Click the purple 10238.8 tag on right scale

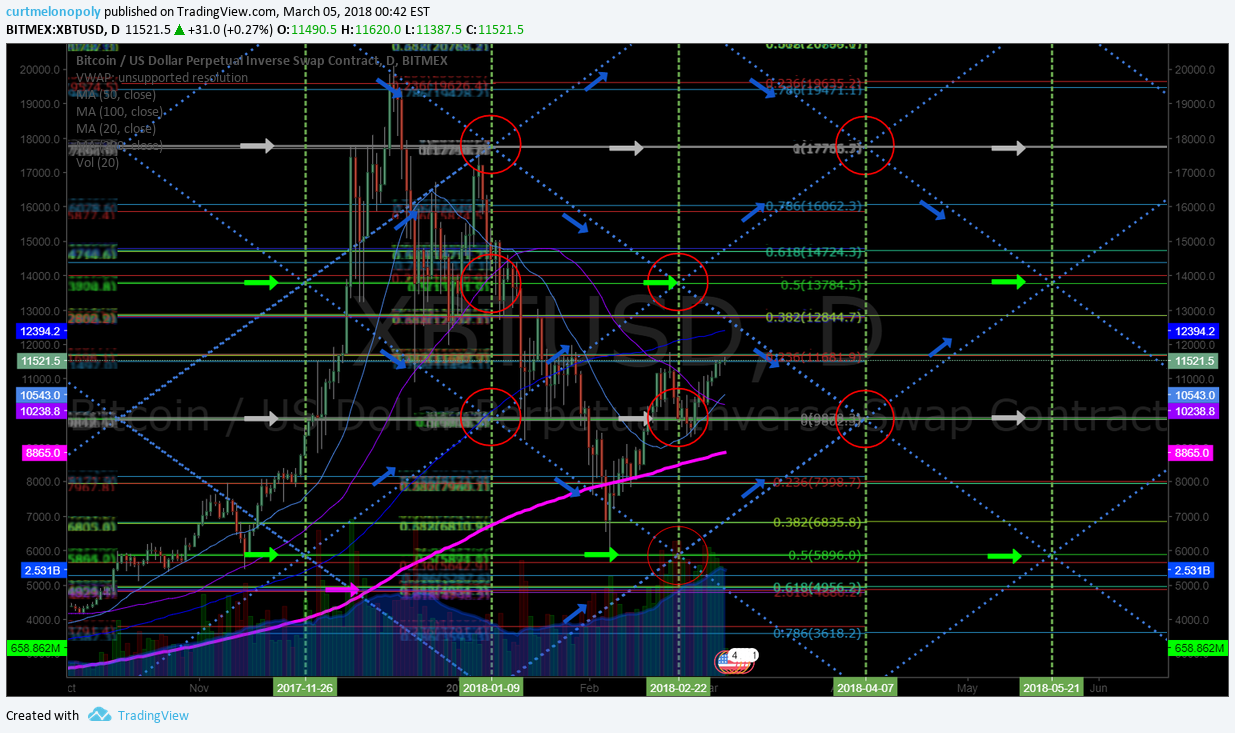(x=1191, y=411)
